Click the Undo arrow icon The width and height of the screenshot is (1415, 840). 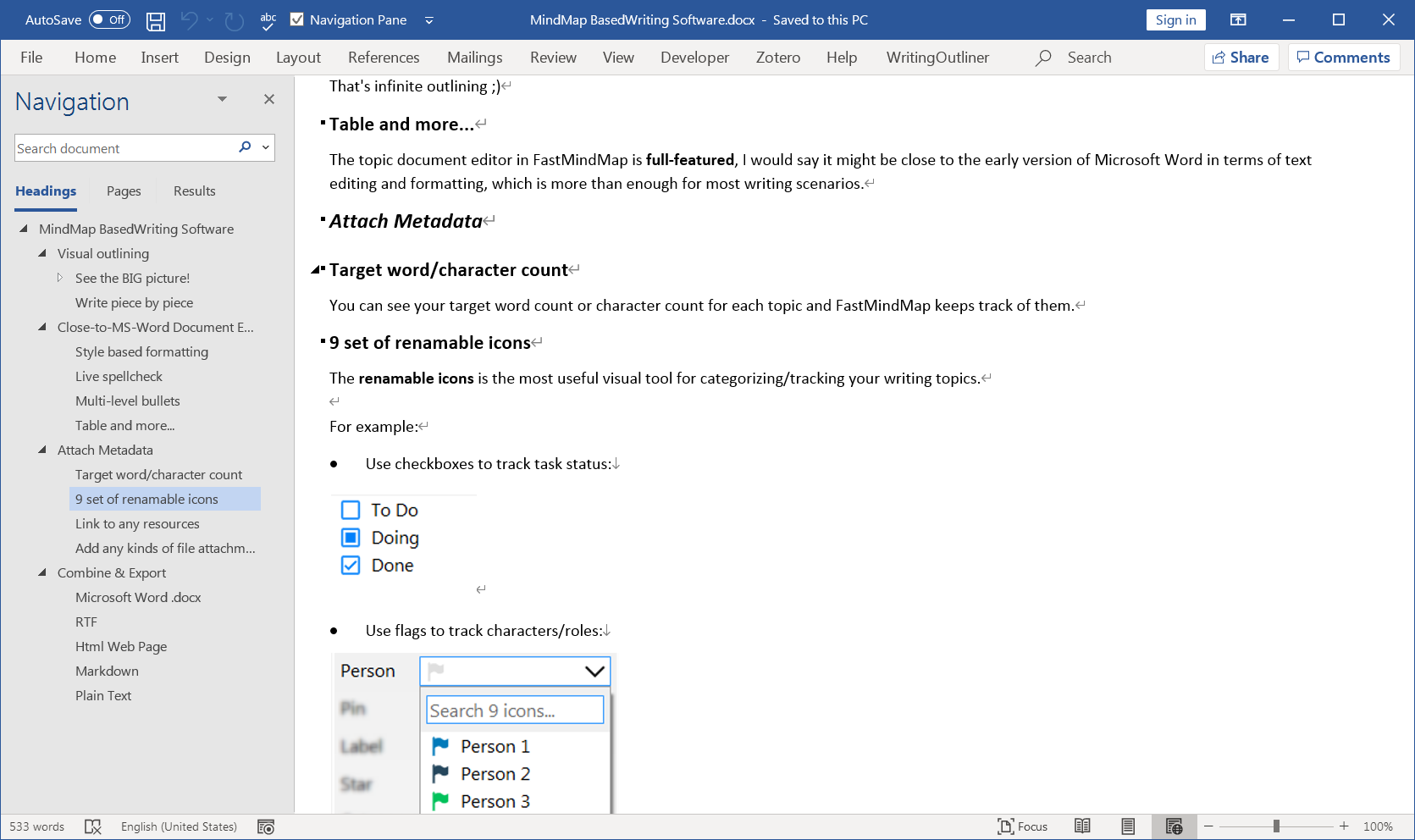click(x=189, y=20)
